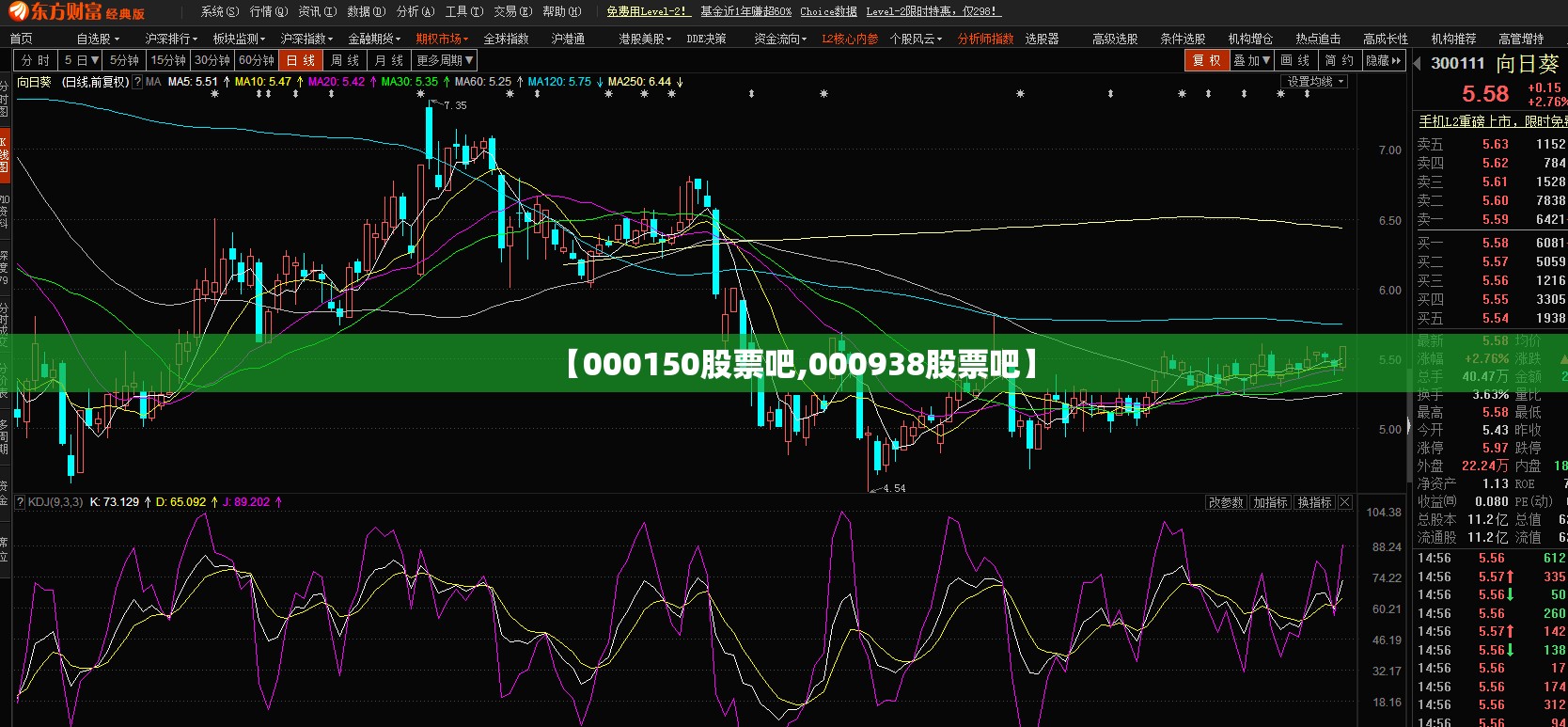
Task: Switch chart to 周线 weekly view
Action: pos(345,60)
